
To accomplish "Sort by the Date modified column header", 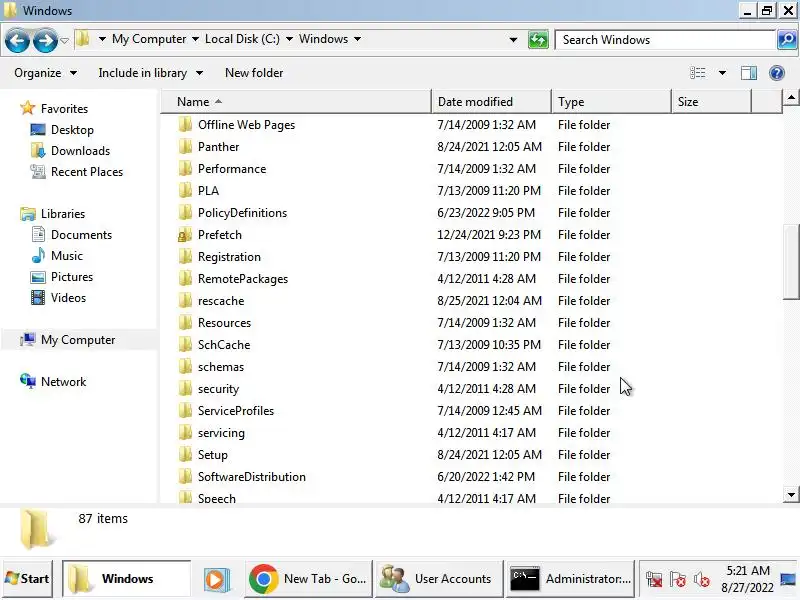I will 491,102.
